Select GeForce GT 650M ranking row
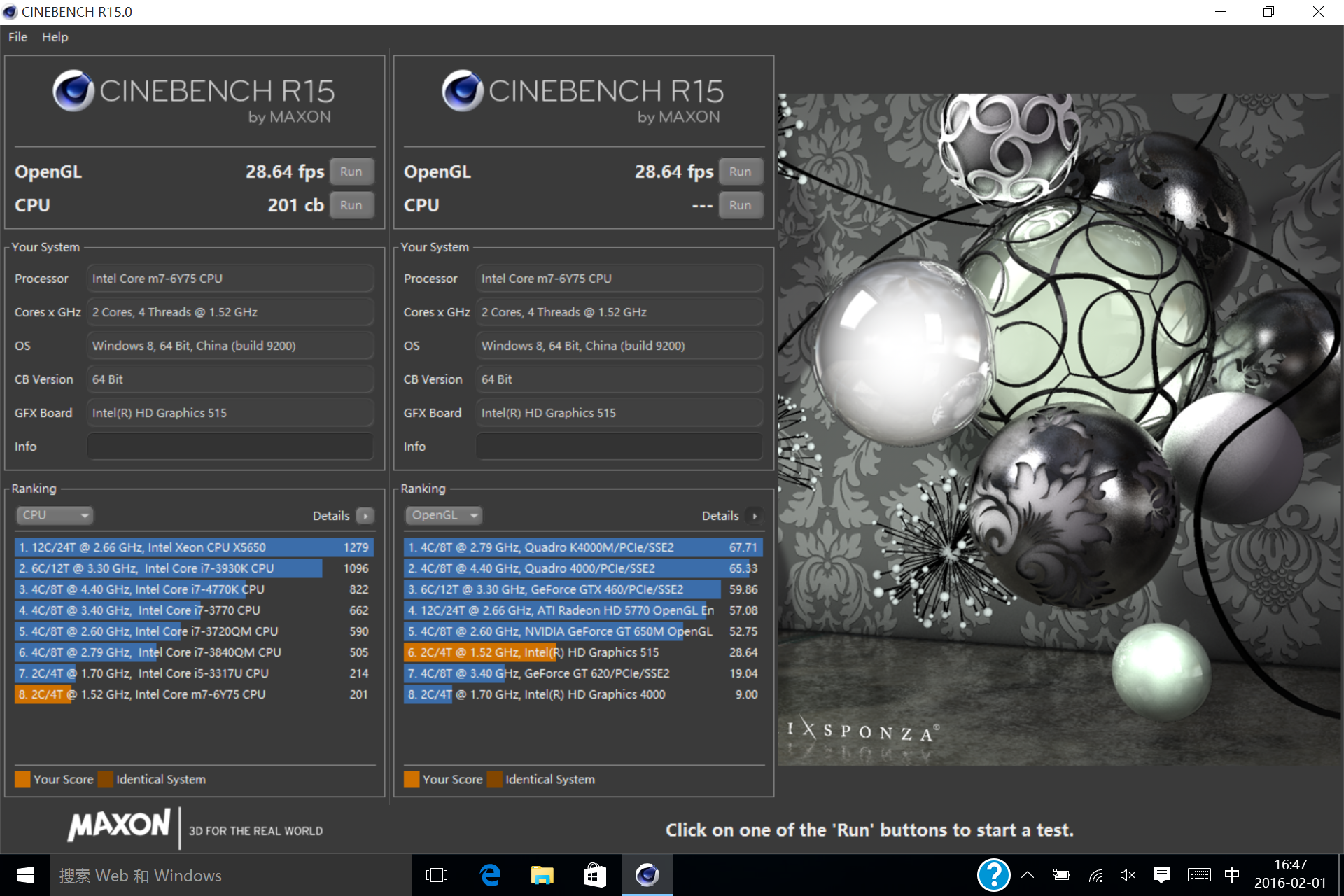The image size is (1344, 896). click(x=583, y=631)
